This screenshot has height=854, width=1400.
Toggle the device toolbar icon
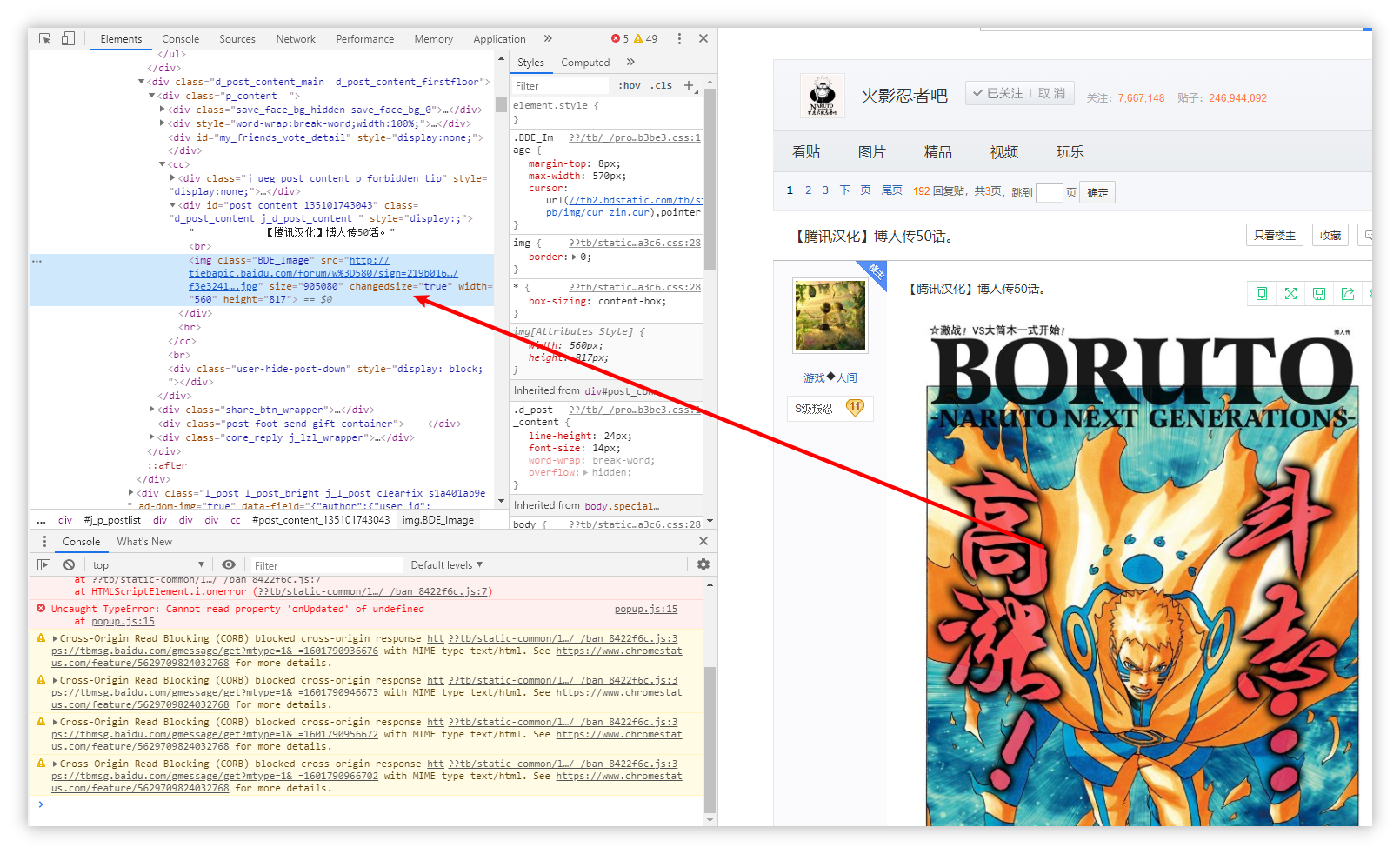(68, 38)
